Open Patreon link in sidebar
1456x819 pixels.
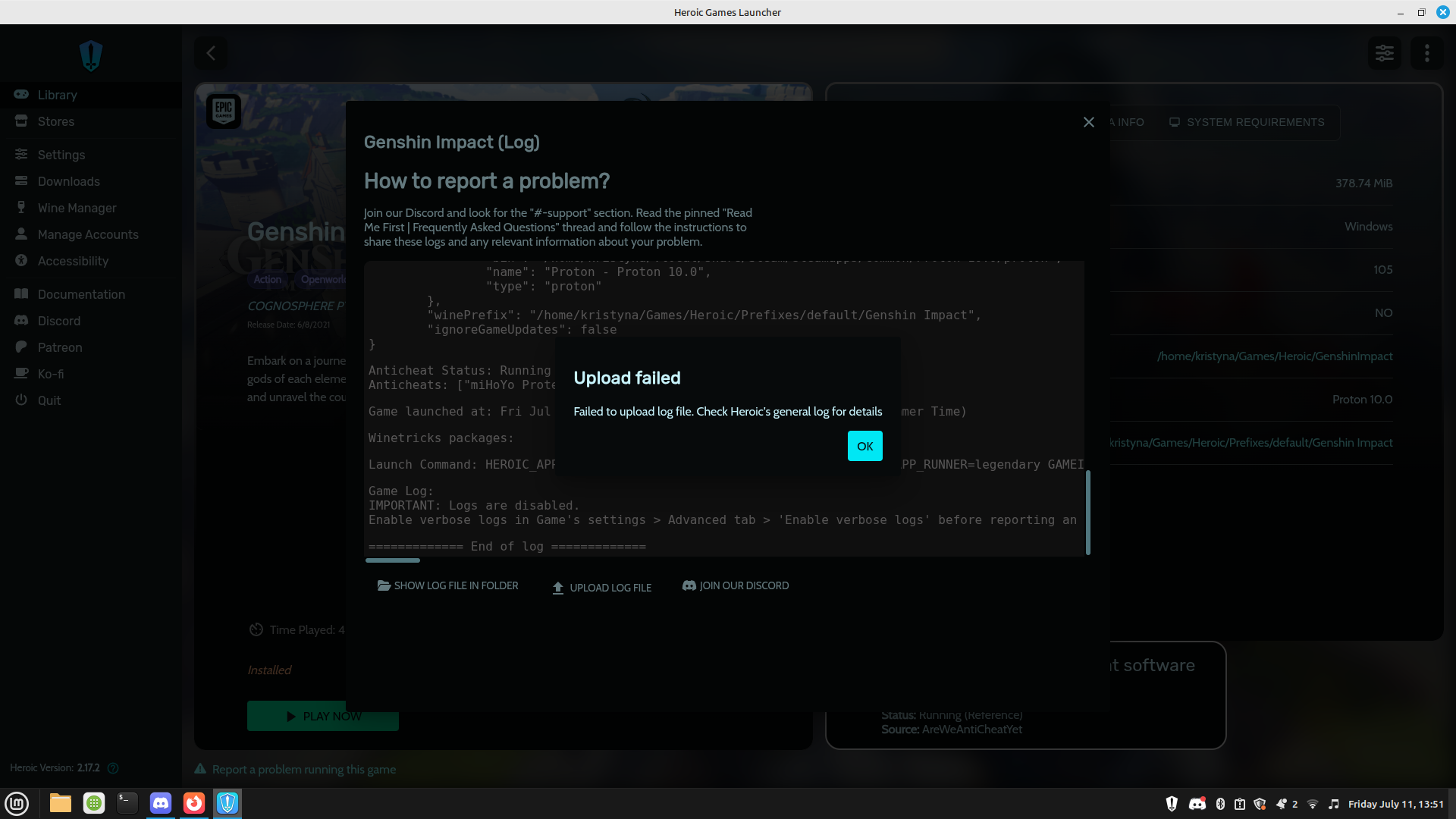[91, 347]
